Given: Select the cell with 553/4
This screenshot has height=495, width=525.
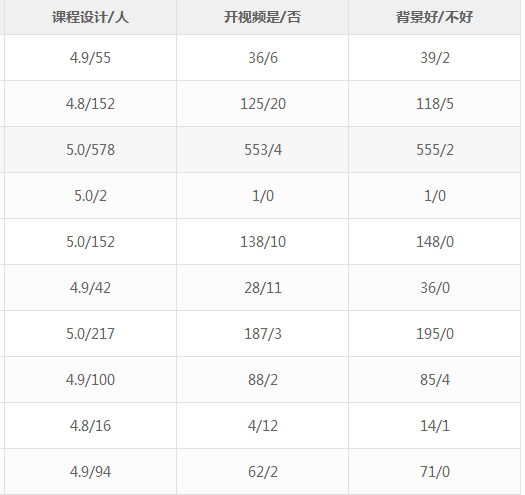Looking at the screenshot, I should [262, 150].
